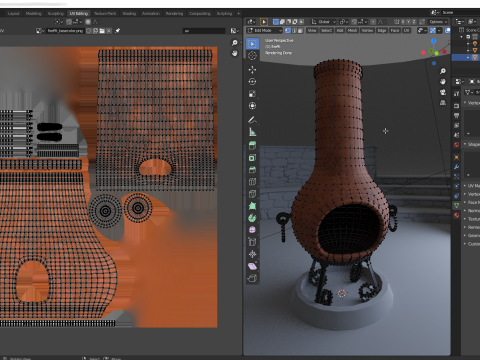
Task: Open the Tool properties tab
Action: coord(456,94)
